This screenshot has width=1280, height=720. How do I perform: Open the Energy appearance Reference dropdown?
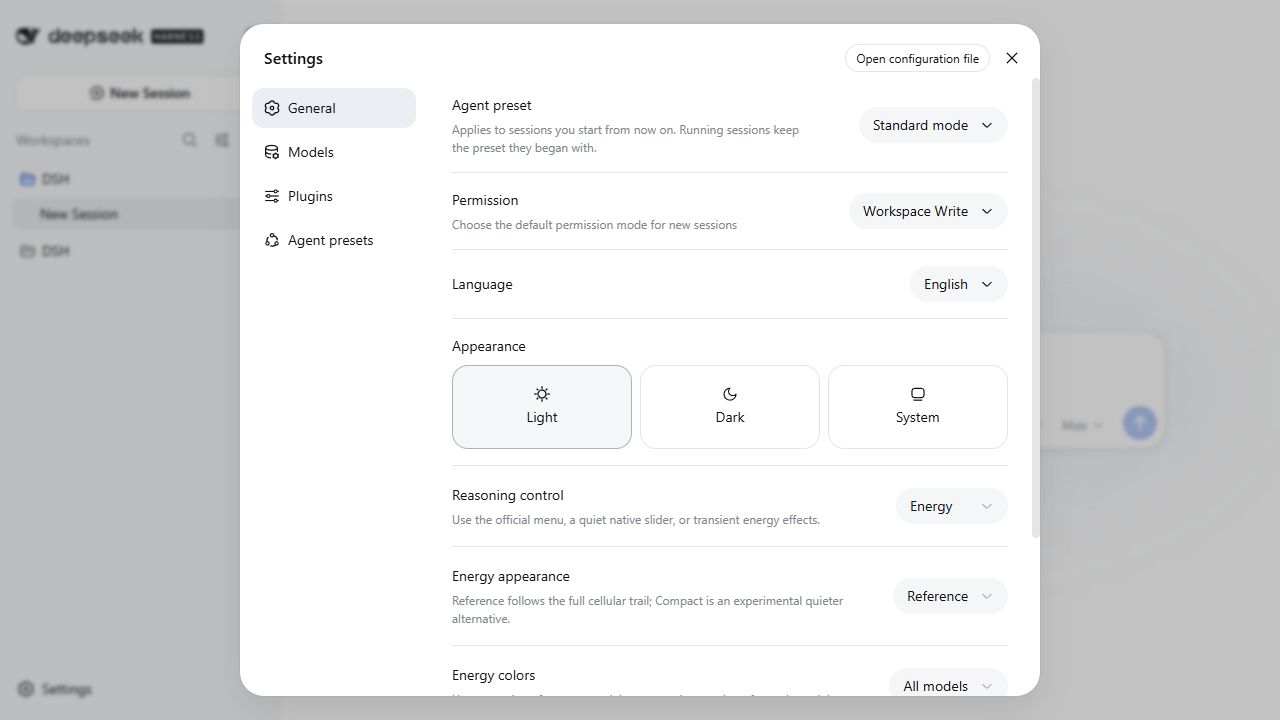tap(950, 596)
